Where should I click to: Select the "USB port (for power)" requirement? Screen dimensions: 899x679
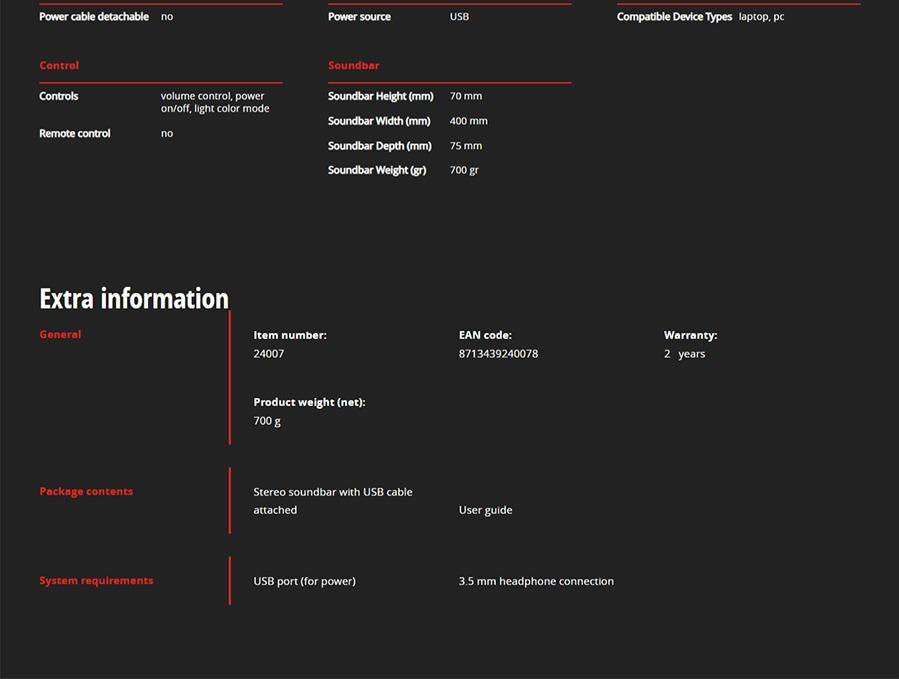304,581
